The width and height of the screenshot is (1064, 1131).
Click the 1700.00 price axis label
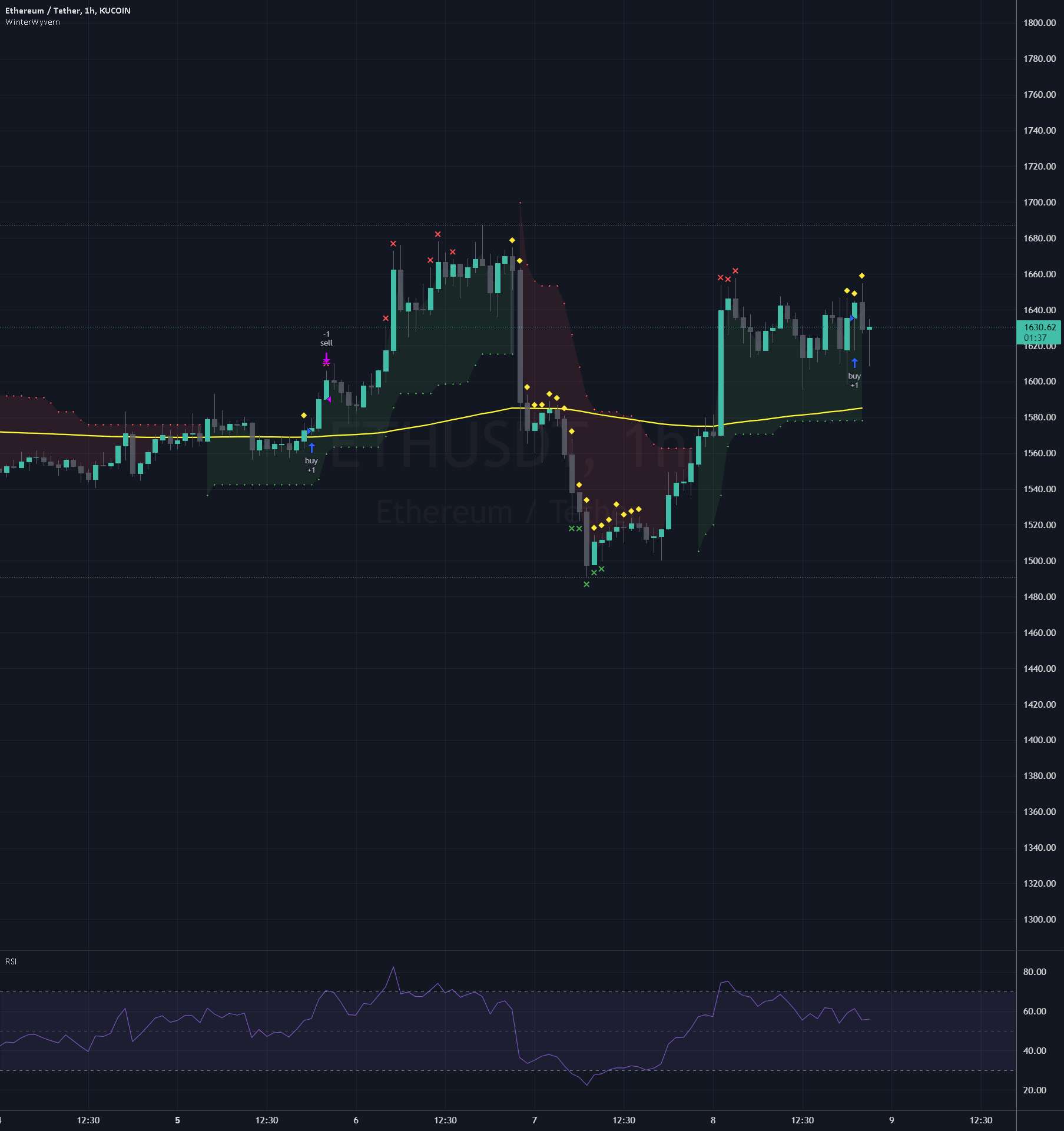tap(1039, 203)
